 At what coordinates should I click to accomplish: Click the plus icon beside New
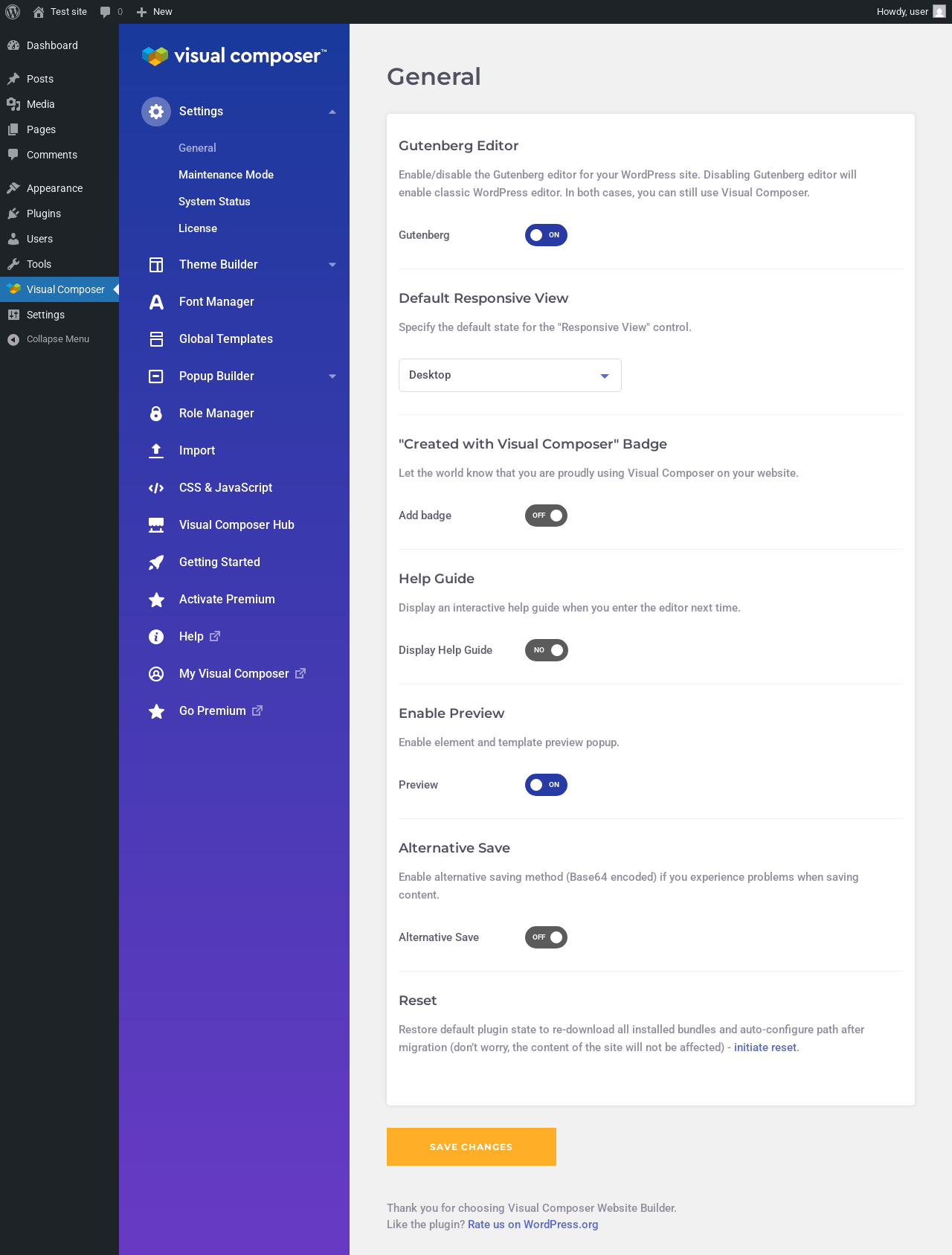point(141,12)
